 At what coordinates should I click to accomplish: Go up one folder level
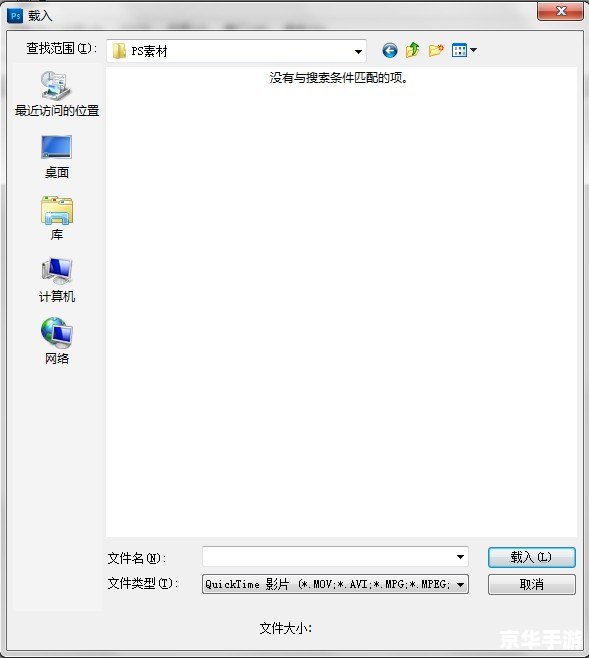[x=413, y=50]
